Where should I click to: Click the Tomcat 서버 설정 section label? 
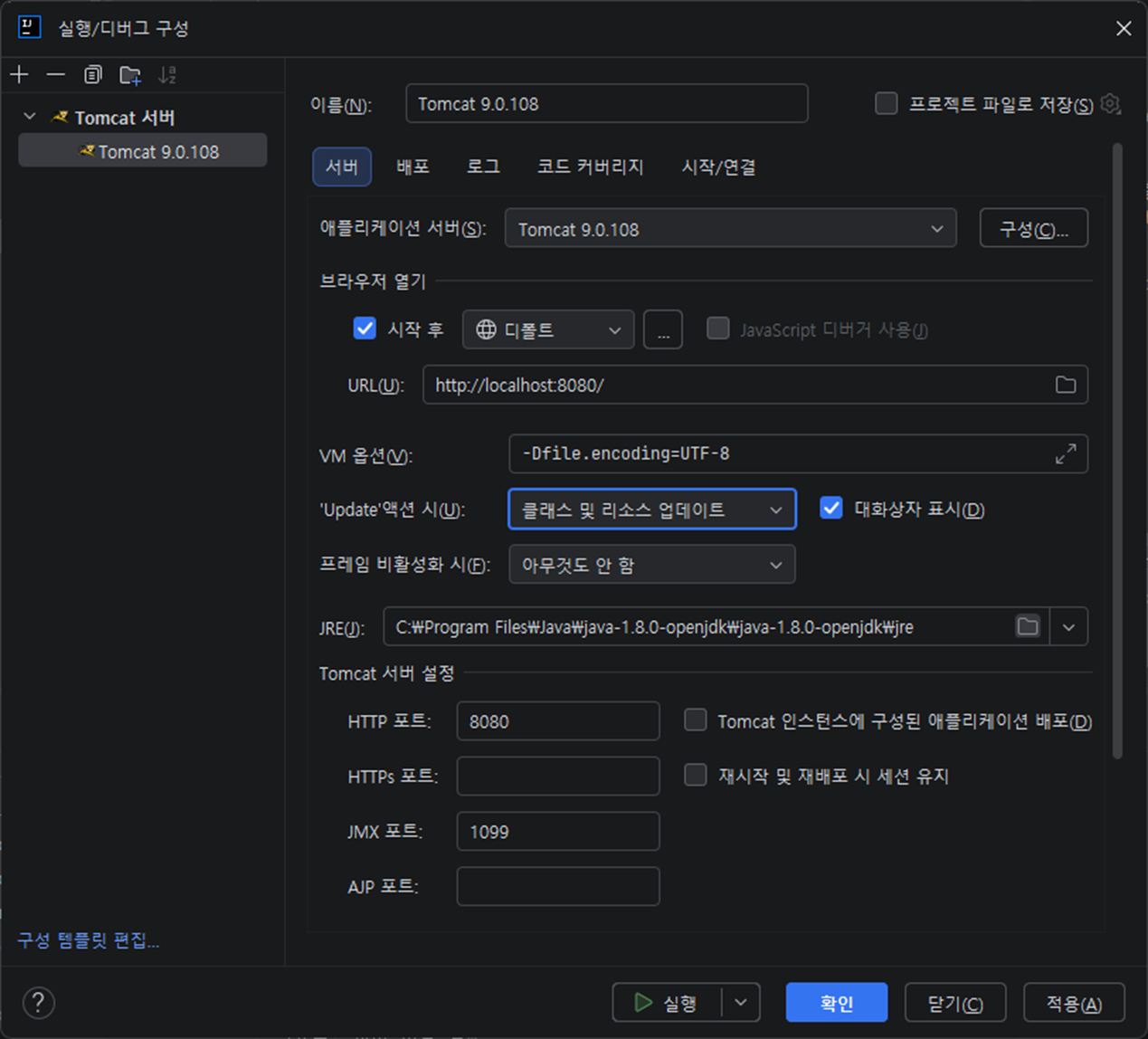(387, 673)
